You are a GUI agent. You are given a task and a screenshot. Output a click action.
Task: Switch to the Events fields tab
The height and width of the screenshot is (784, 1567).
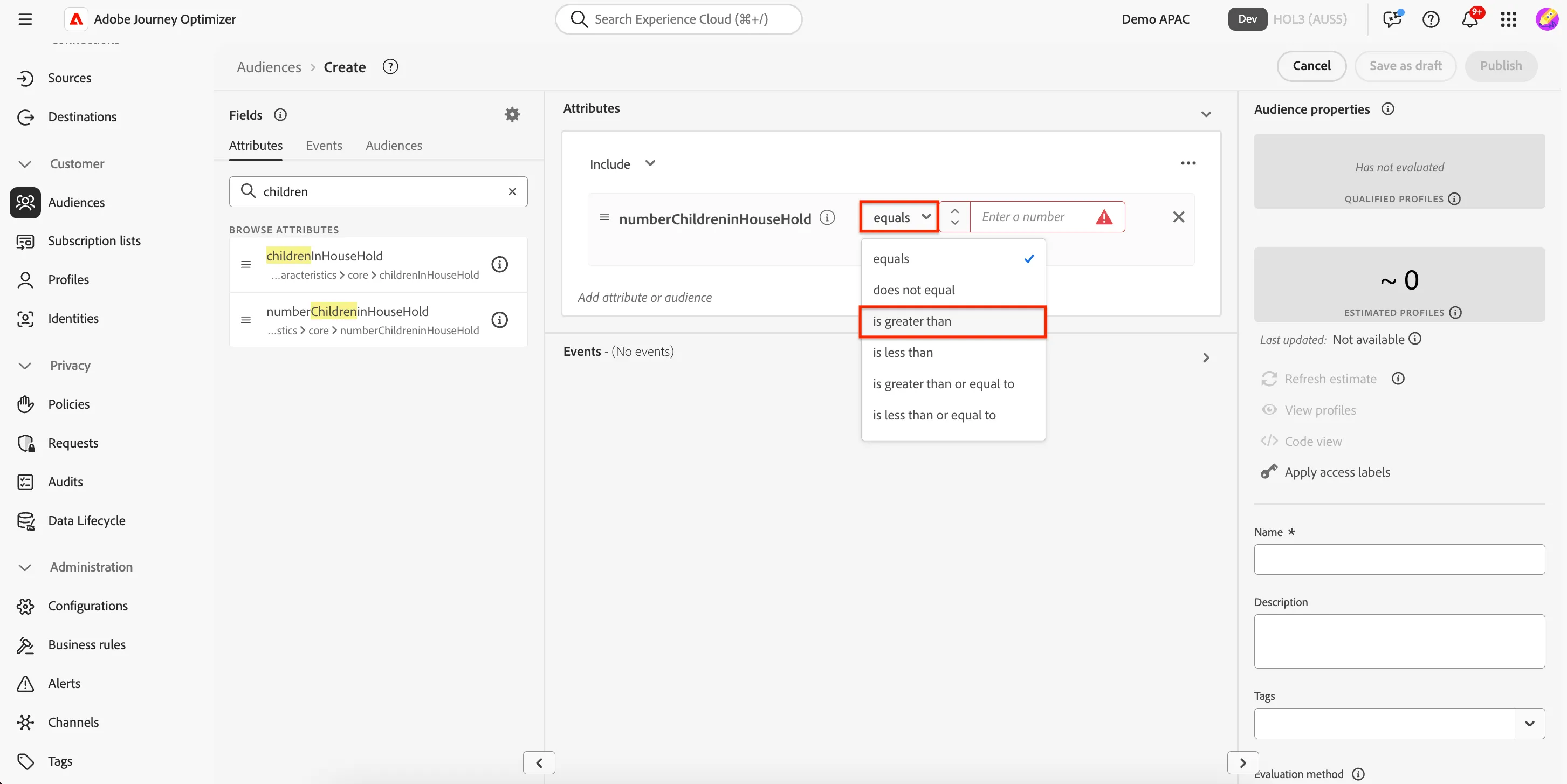tap(324, 146)
